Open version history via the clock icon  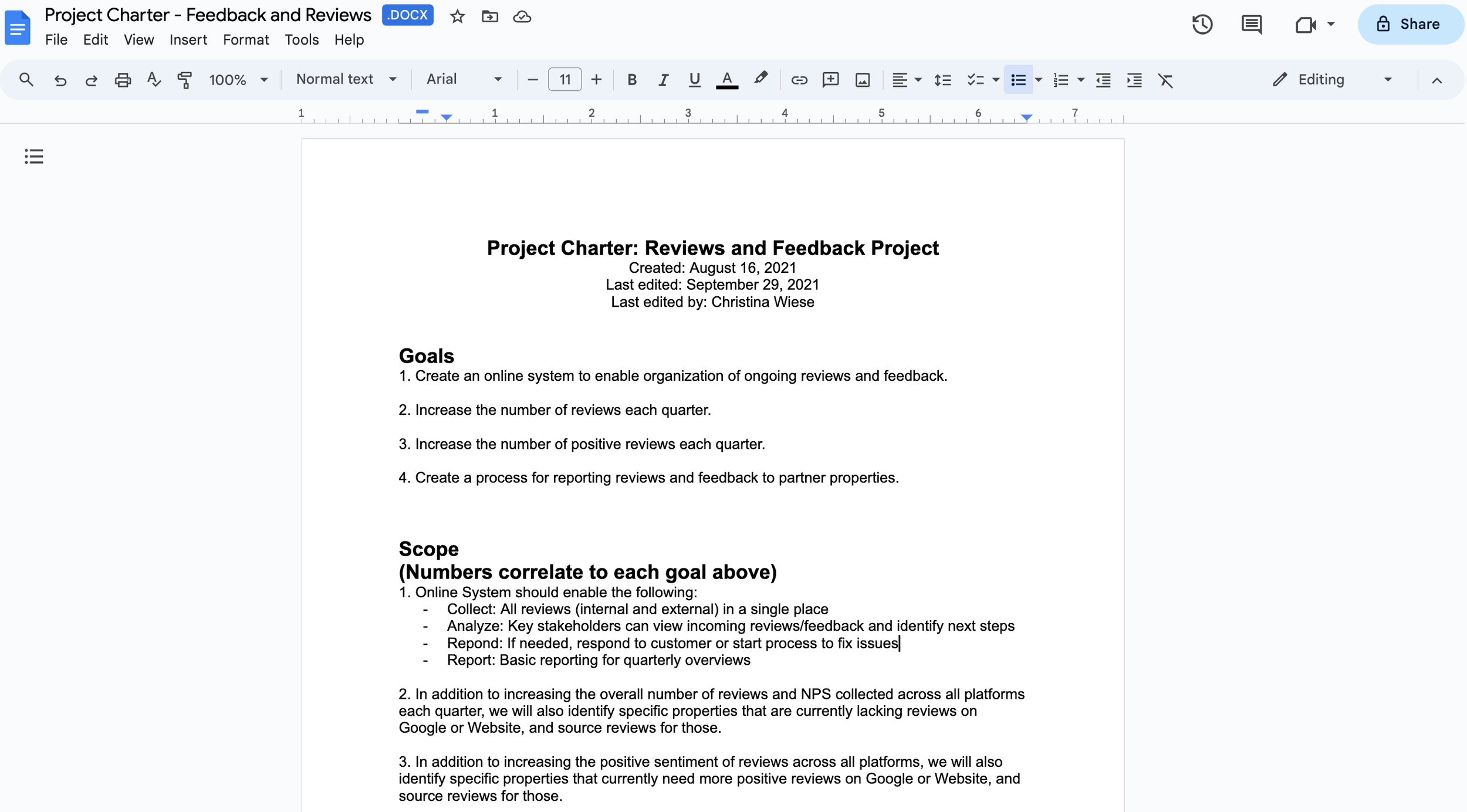(1203, 24)
